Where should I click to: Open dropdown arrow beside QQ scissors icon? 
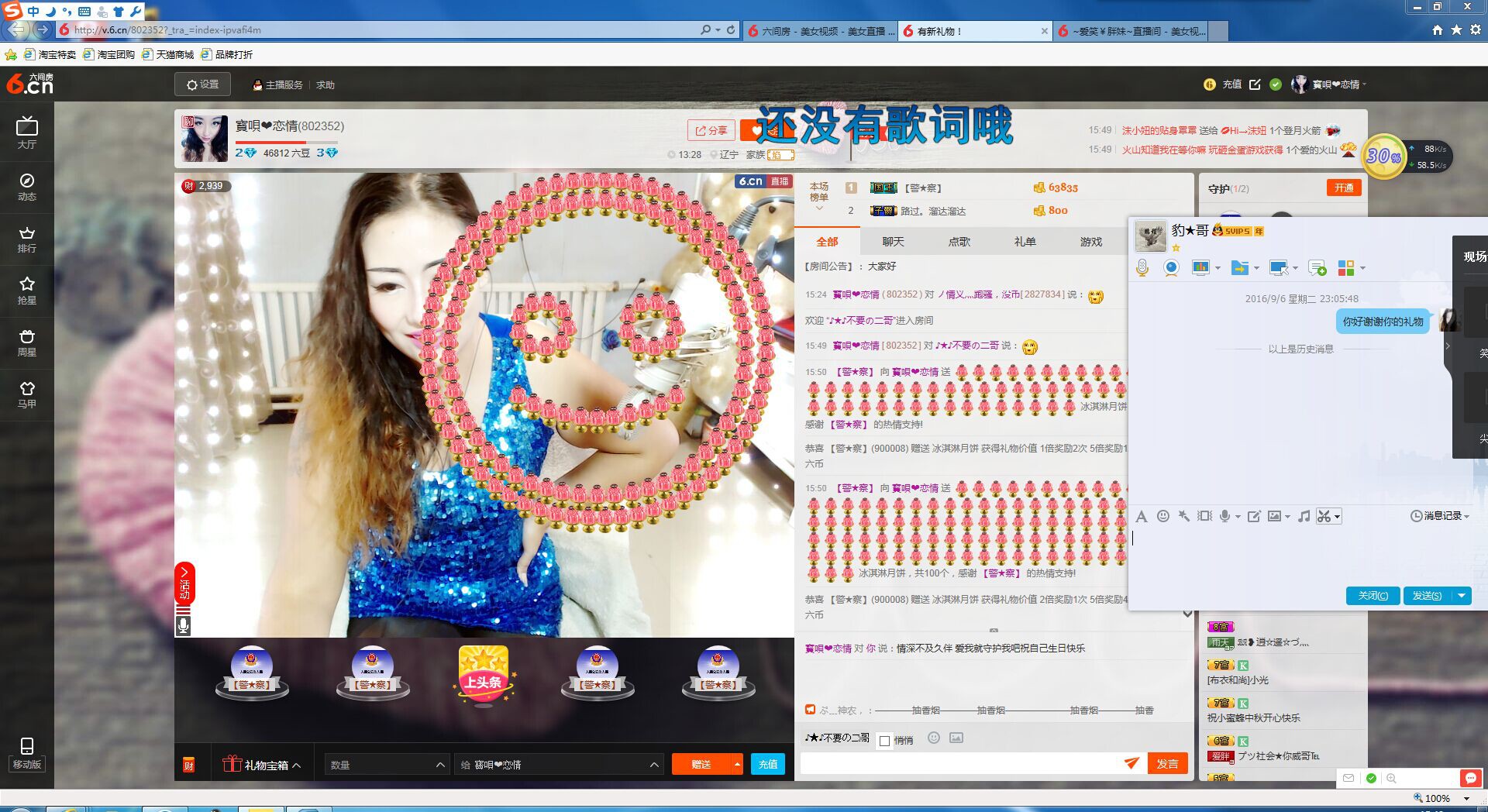[x=1337, y=517]
